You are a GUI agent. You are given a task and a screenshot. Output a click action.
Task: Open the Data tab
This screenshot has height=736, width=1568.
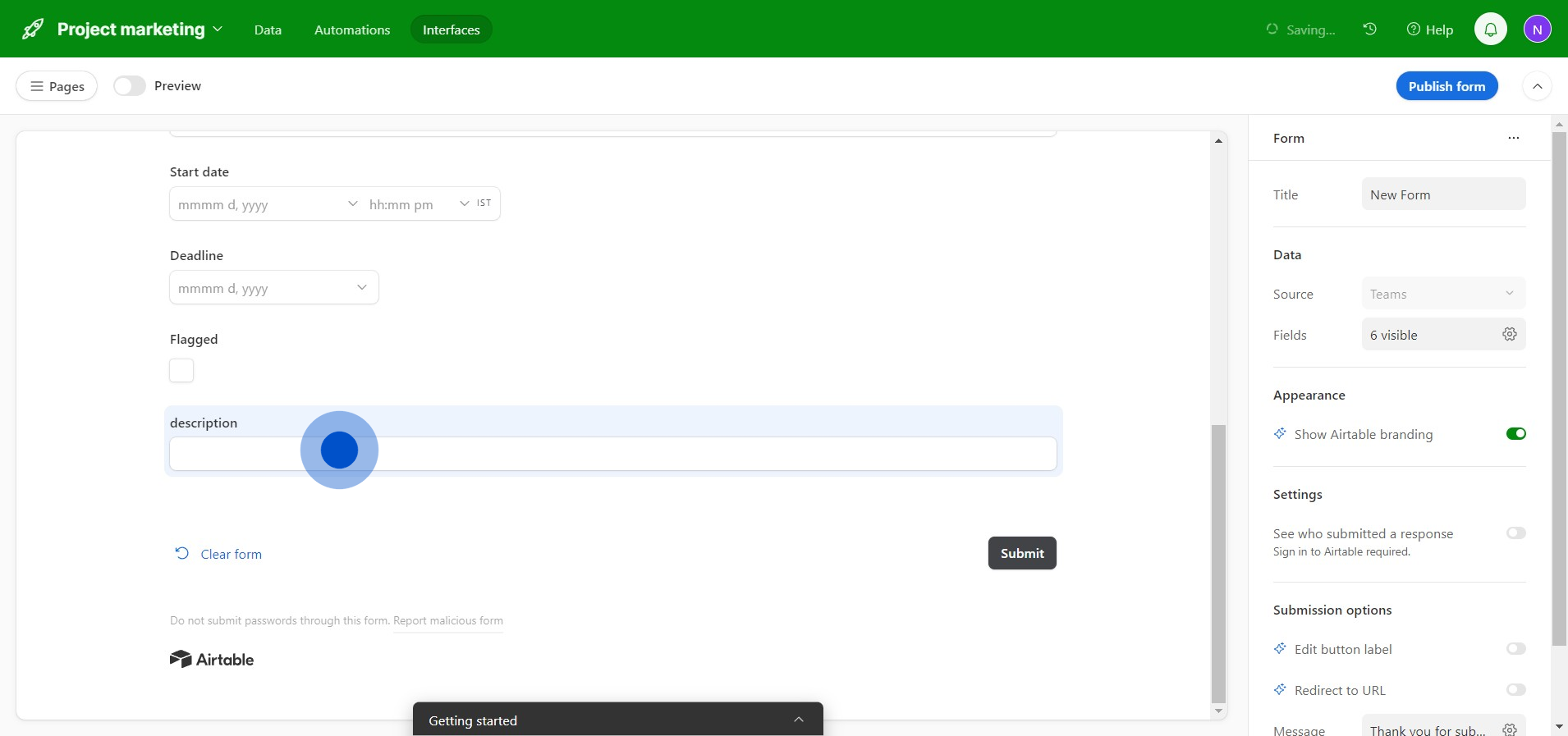pos(268,30)
